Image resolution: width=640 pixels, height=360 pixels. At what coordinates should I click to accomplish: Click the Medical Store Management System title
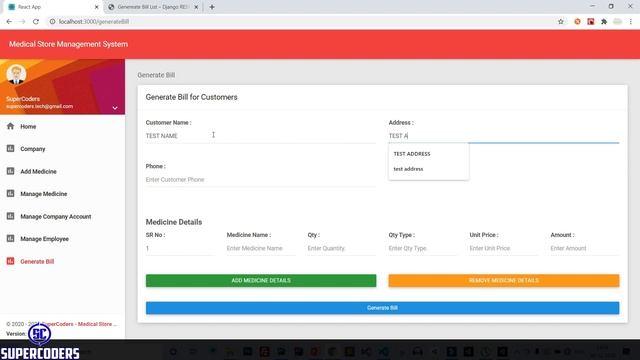(68, 44)
